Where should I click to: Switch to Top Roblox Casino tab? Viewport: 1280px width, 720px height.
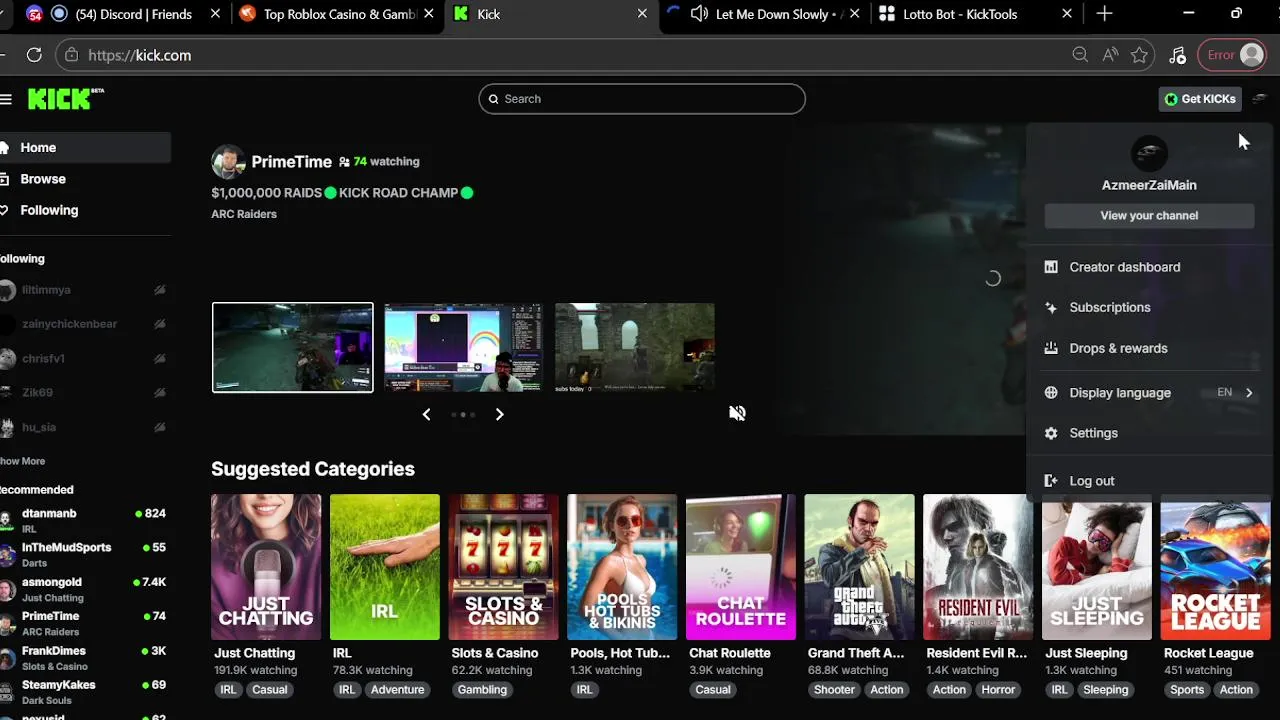click(336, 14)
